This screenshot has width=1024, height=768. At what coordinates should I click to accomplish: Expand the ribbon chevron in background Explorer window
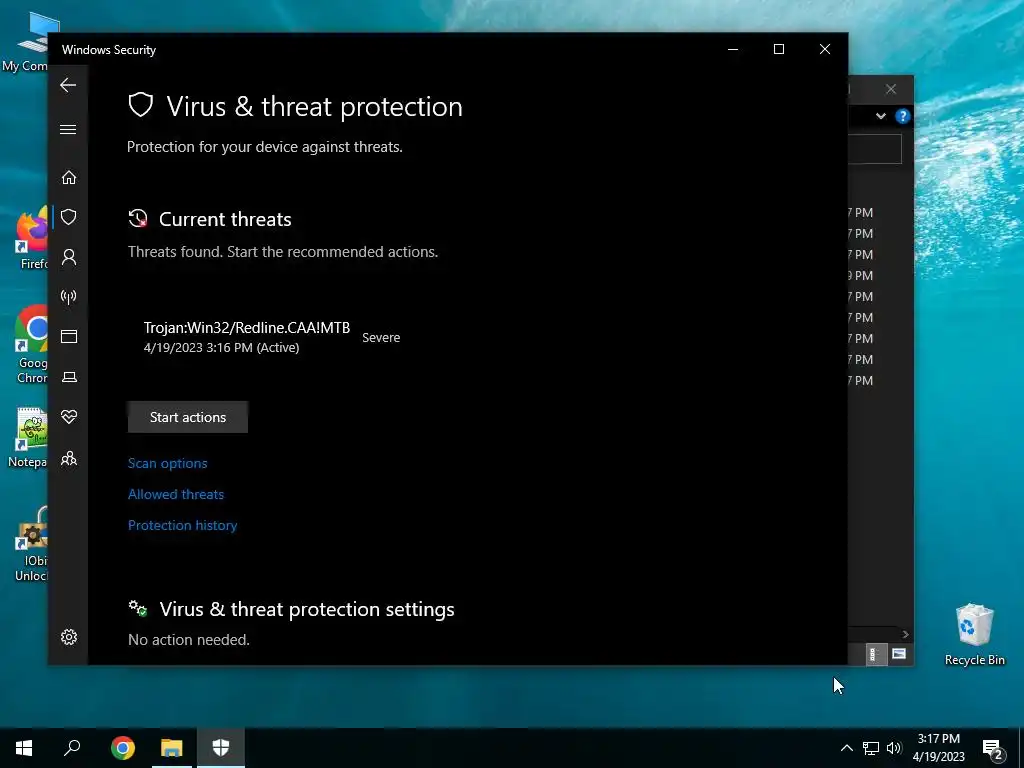point(880,116)
